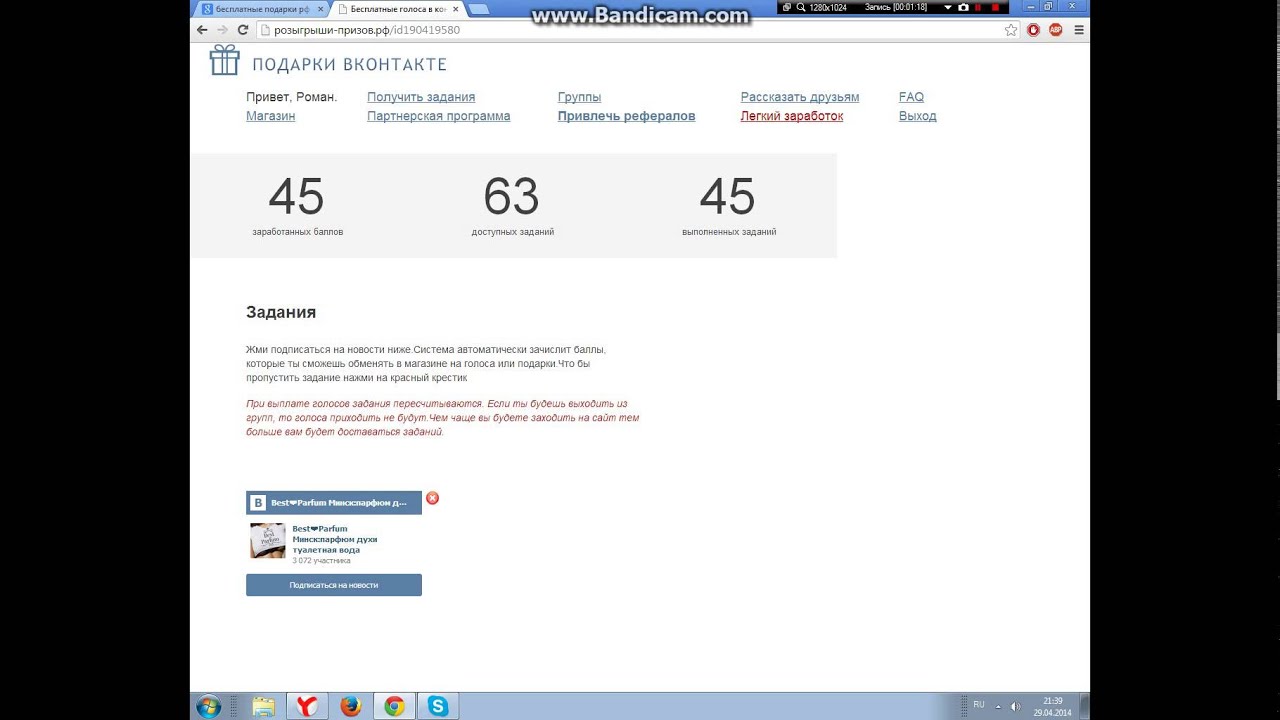The height and width of the screenshot is (720, 1280).
Task: Reload the page with the refresh icon
Action: click(242, 30)
